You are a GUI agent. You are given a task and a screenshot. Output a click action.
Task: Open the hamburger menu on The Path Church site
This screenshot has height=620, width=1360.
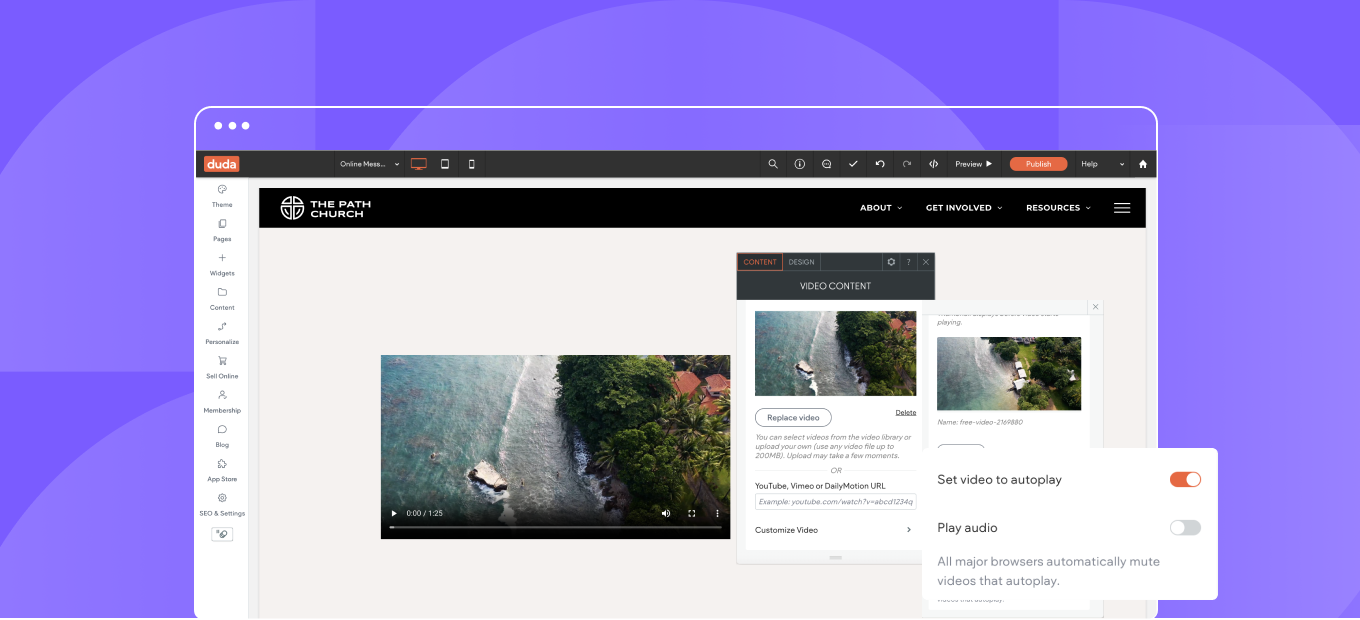[x=1122, y=208]
